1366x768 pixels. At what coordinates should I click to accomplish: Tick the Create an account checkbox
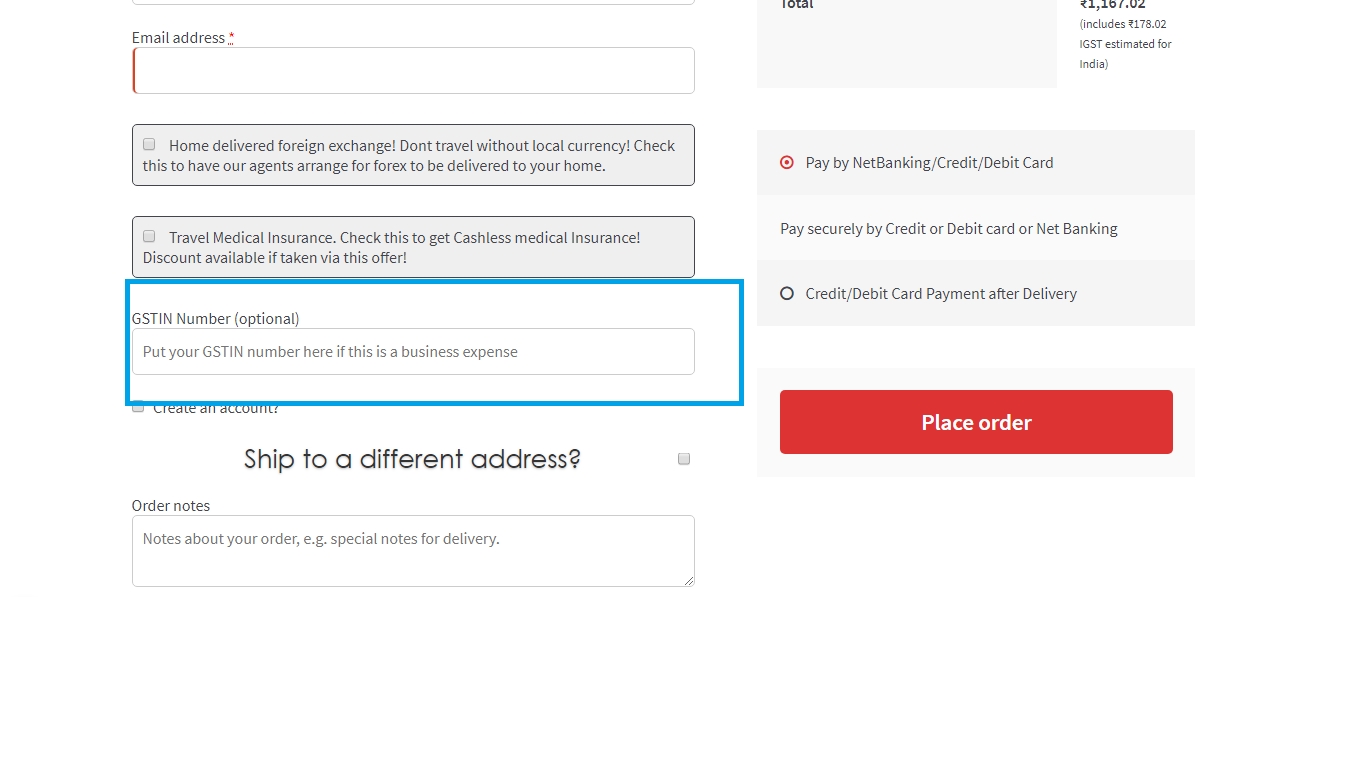pyautogui.click(x=138, y=406)
